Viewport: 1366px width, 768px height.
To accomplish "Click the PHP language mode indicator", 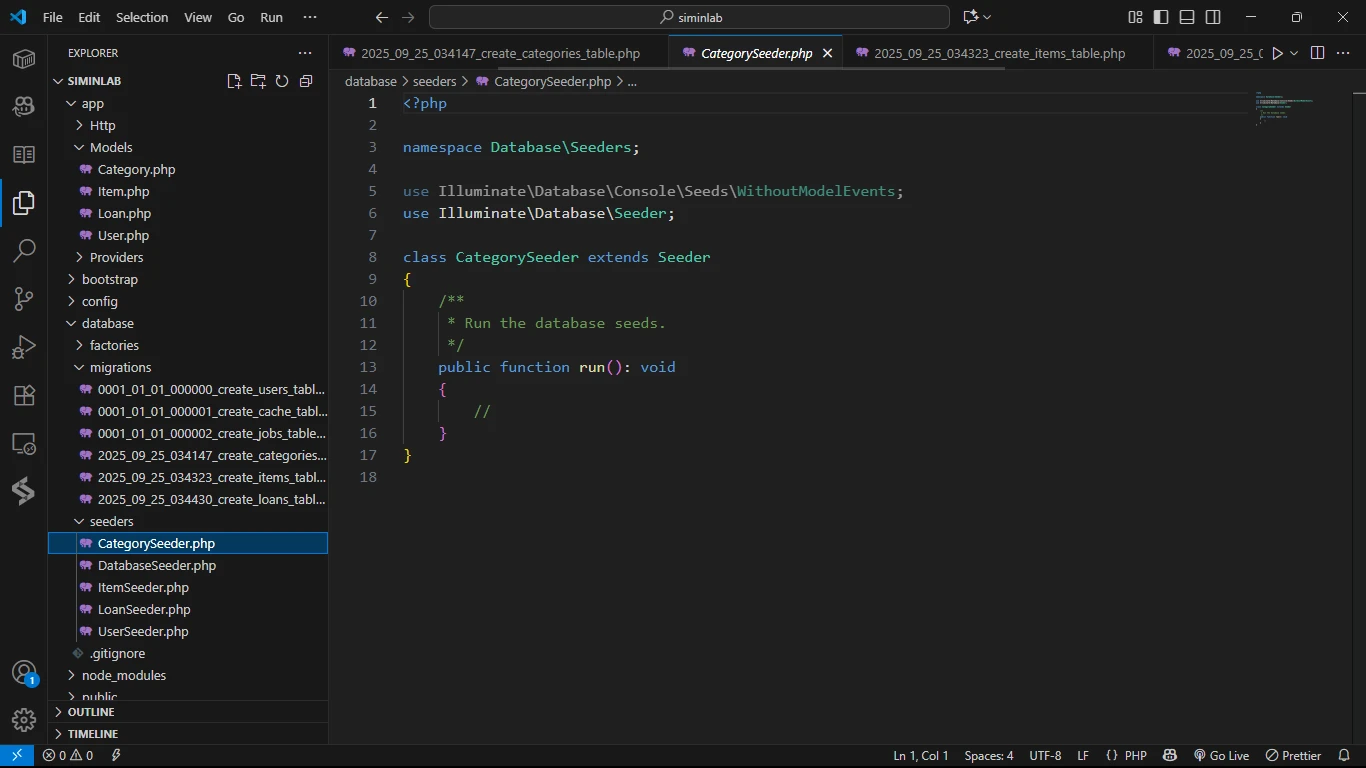I will 1135,756.
